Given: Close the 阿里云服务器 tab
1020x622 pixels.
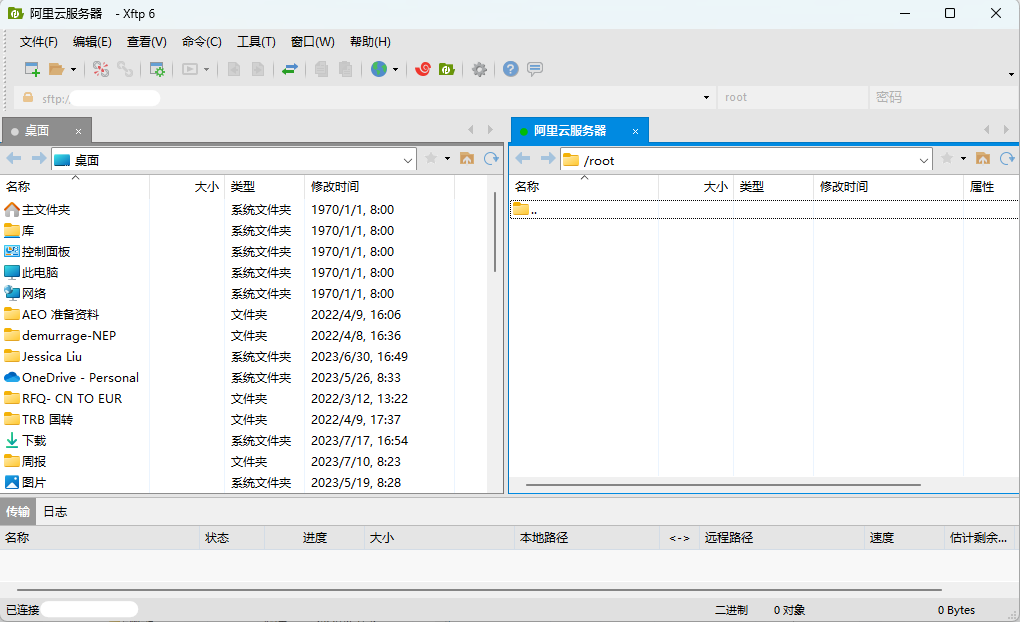Looking at the screenshot, I should click(x=636, y=131).
